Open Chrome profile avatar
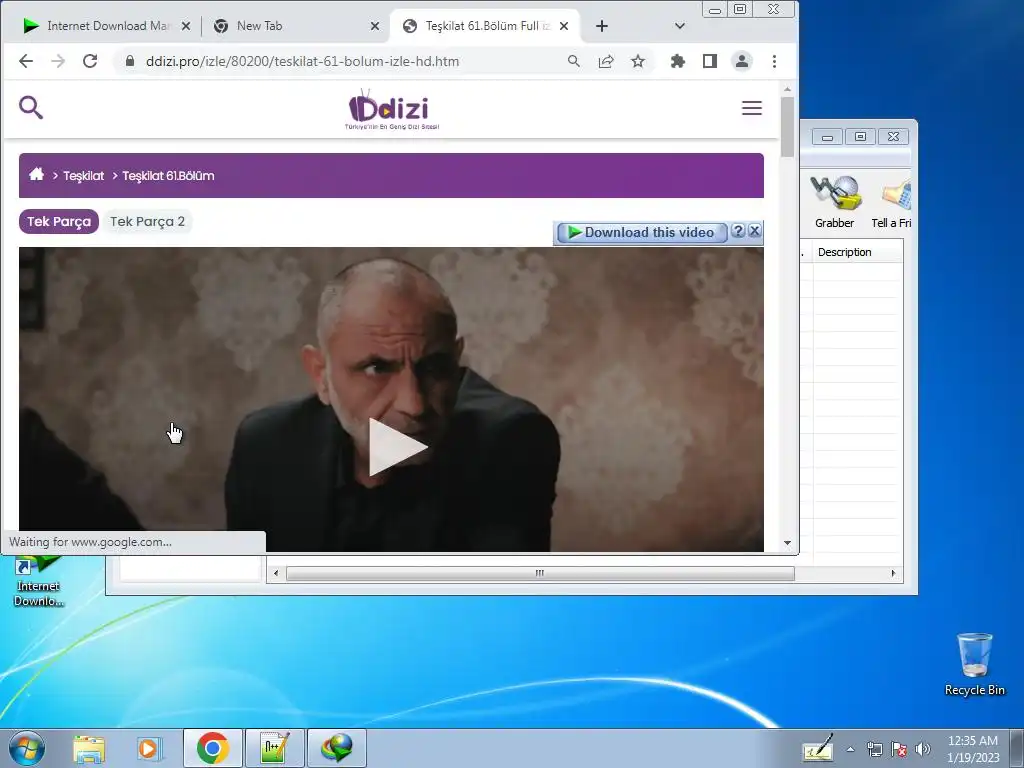 [742, 61]
